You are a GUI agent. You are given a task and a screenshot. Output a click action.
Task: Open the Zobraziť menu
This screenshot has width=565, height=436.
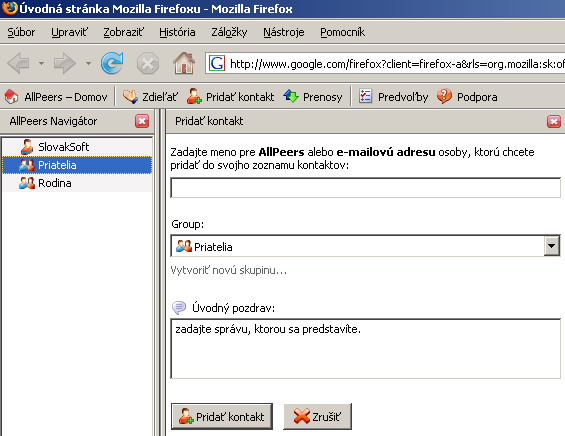click(123, 32)
